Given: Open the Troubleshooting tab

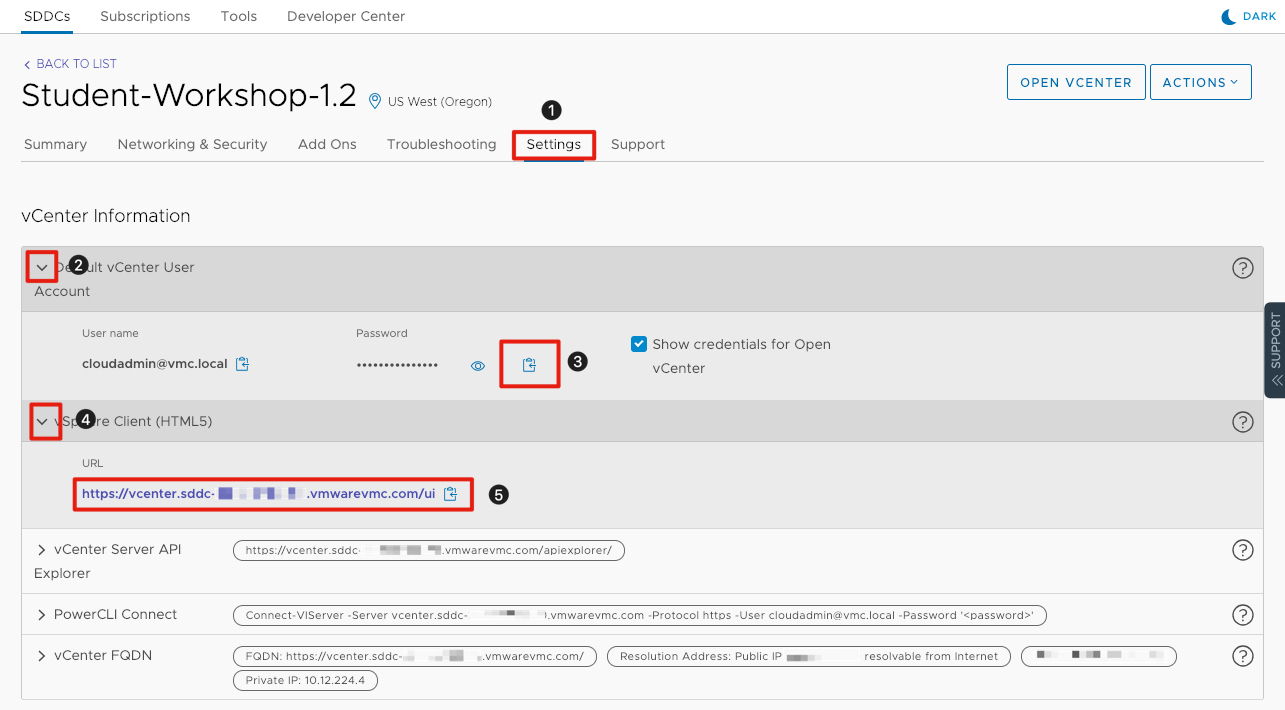Looking at the screenshot, I should pyautogui.click(x=442, y=144).
